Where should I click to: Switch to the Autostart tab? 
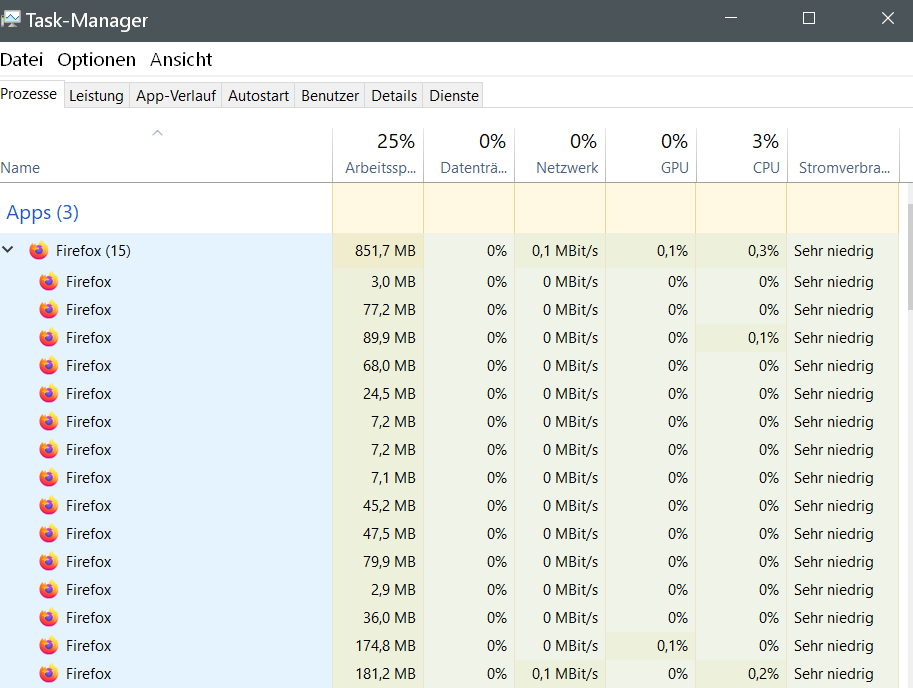tap(258, 96)
